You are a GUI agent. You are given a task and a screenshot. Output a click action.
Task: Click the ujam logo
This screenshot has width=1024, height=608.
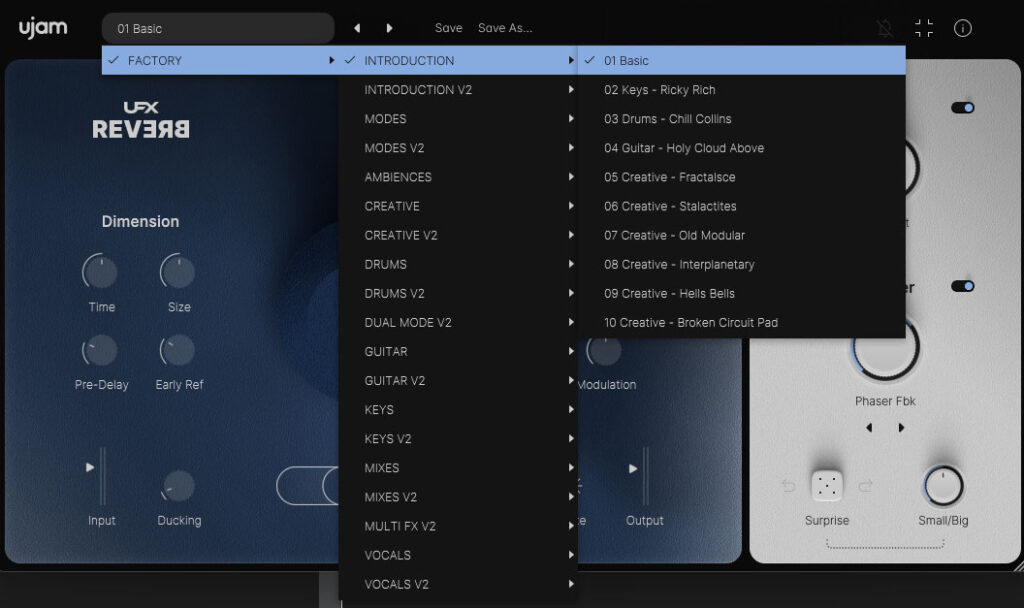click(x=43, y=28)
